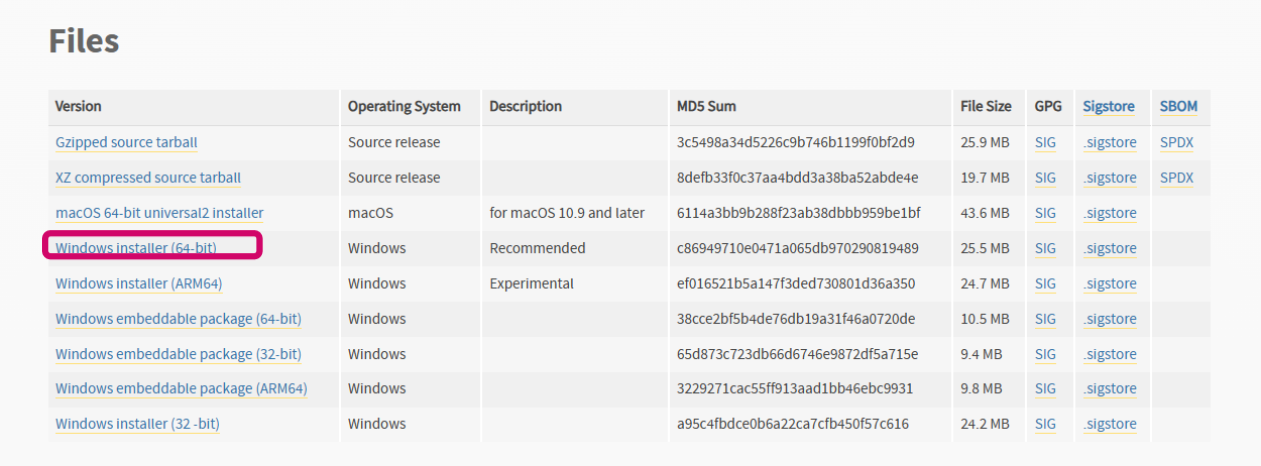Click the MD5 sum of Windows installer (64-bit)
Image resolution: width=1261 pixels, height=466 pixels.
click(797, 248)
